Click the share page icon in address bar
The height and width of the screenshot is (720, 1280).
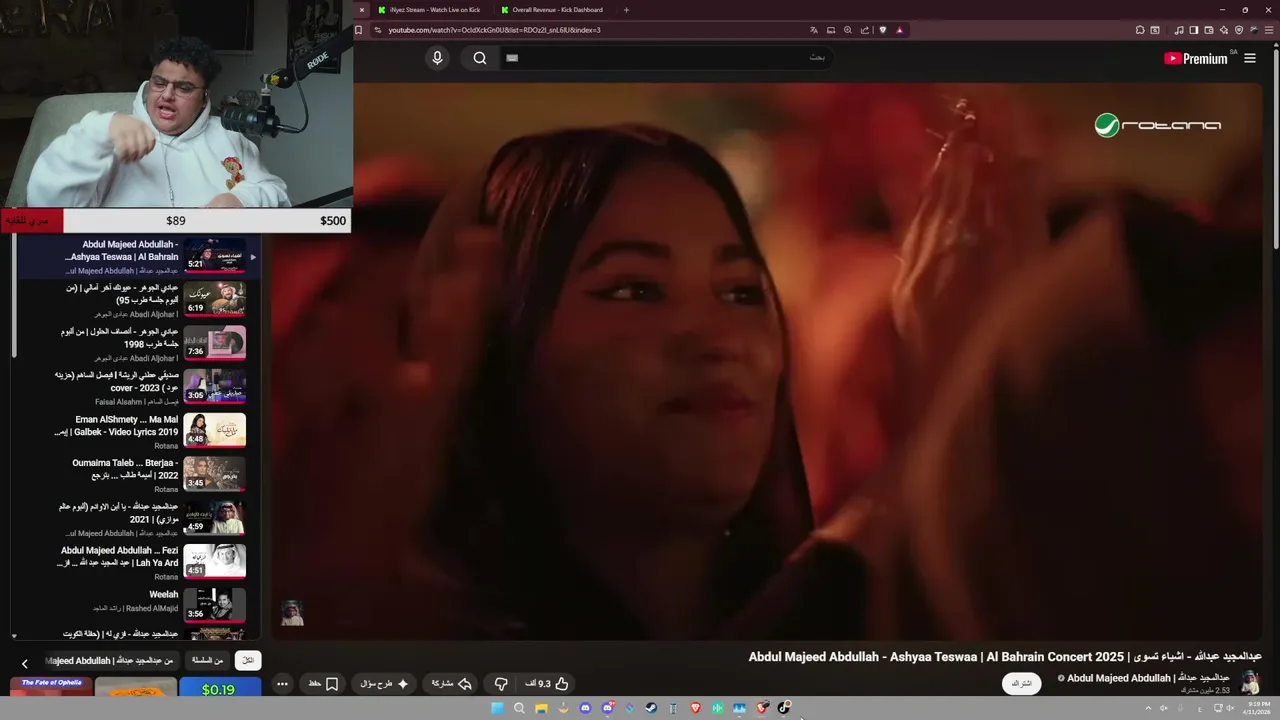(x=865, y=30)
